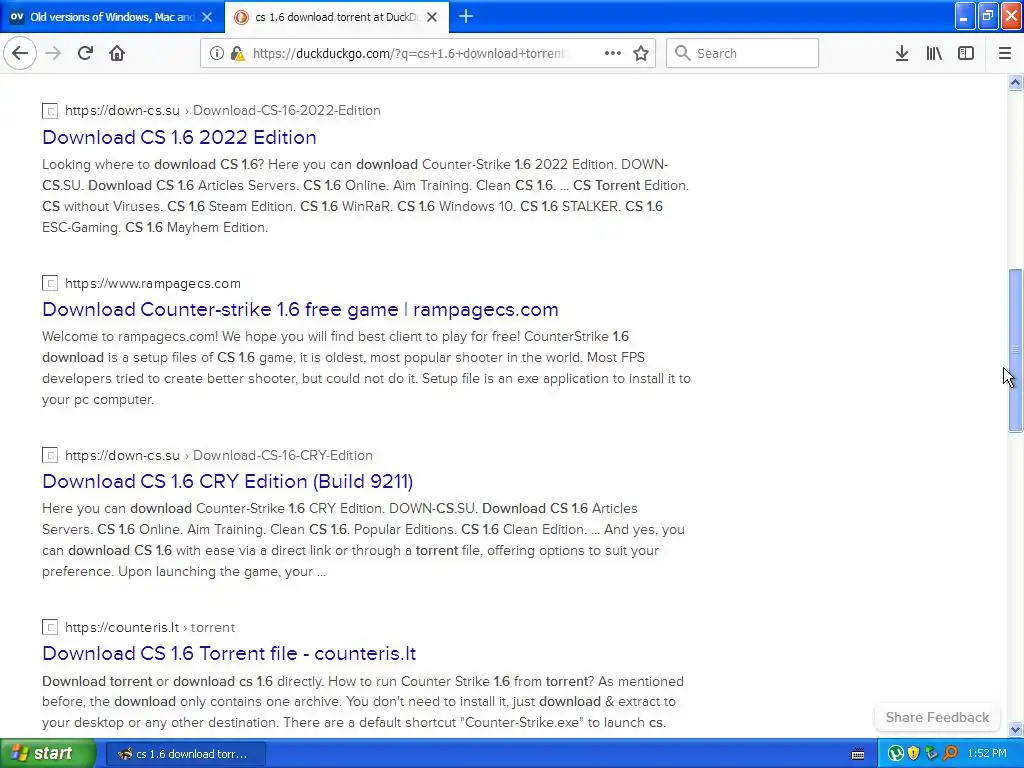
Task: Close the Old versions of Windows tab
Action: pos(207,17)
